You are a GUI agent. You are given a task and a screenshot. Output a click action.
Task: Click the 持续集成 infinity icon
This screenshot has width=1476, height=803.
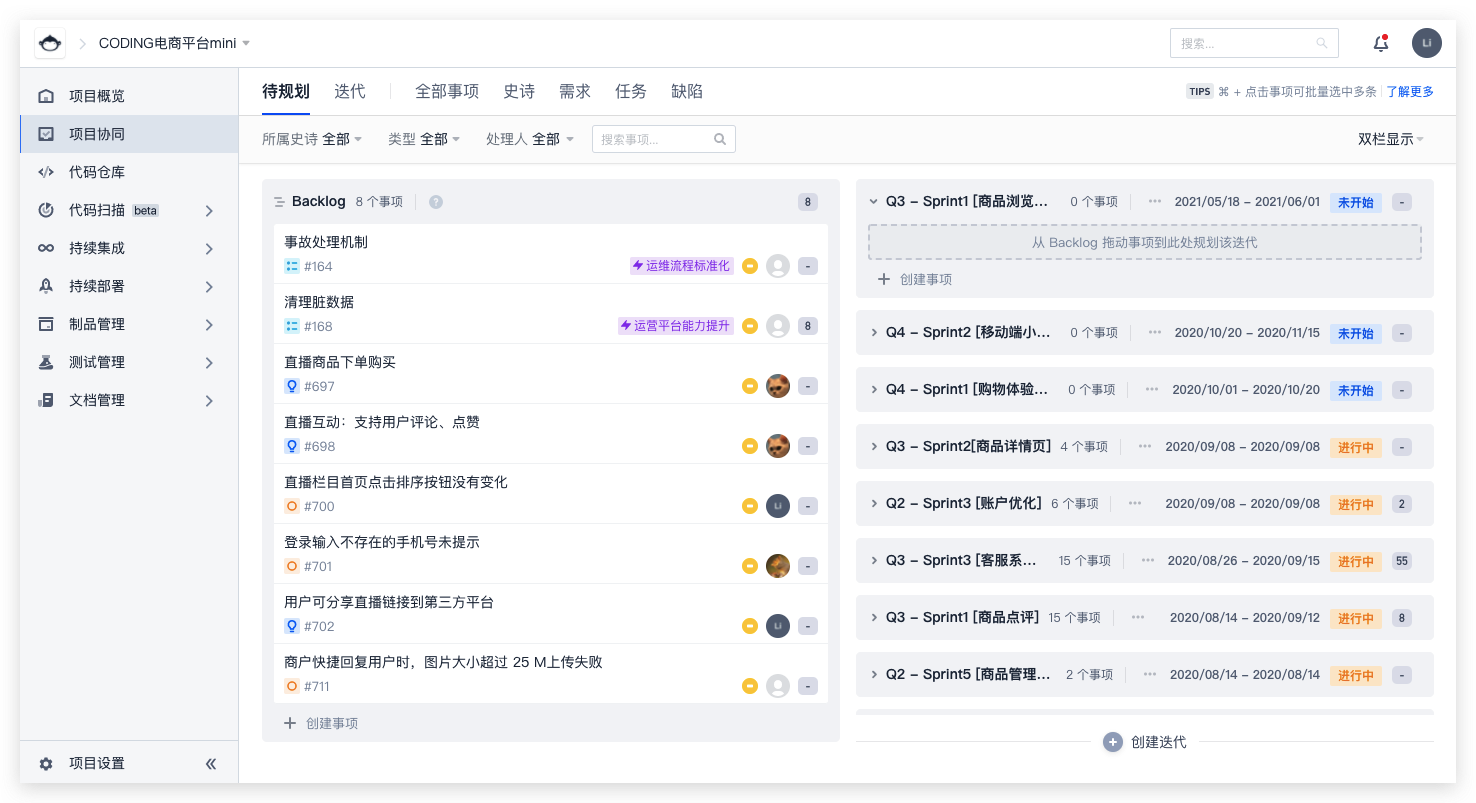click(46, 248)
